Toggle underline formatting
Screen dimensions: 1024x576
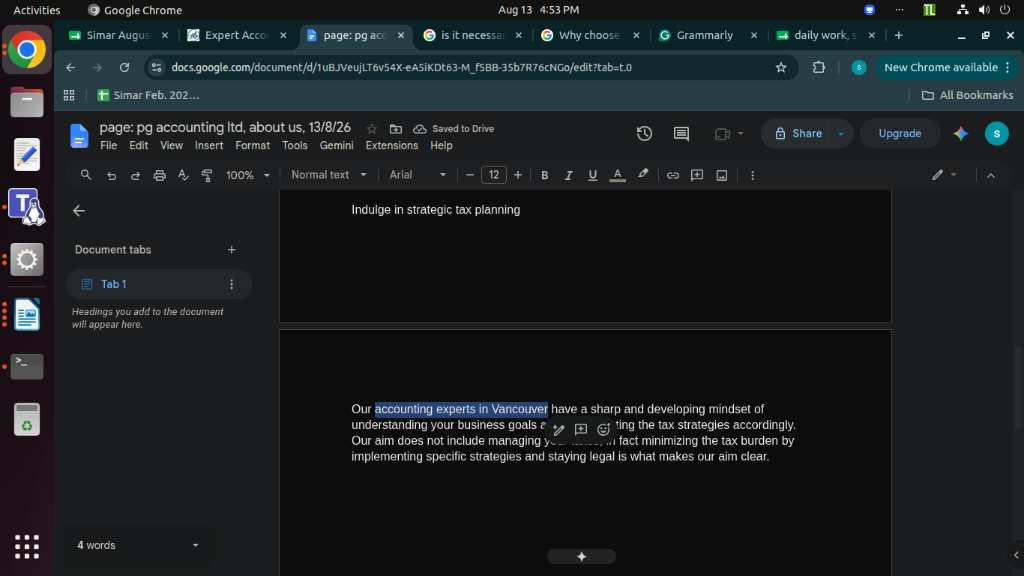click(592, 175)
